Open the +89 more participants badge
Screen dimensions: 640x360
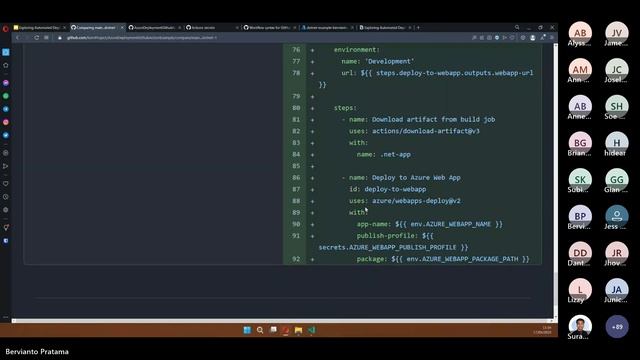click(617, 327)
